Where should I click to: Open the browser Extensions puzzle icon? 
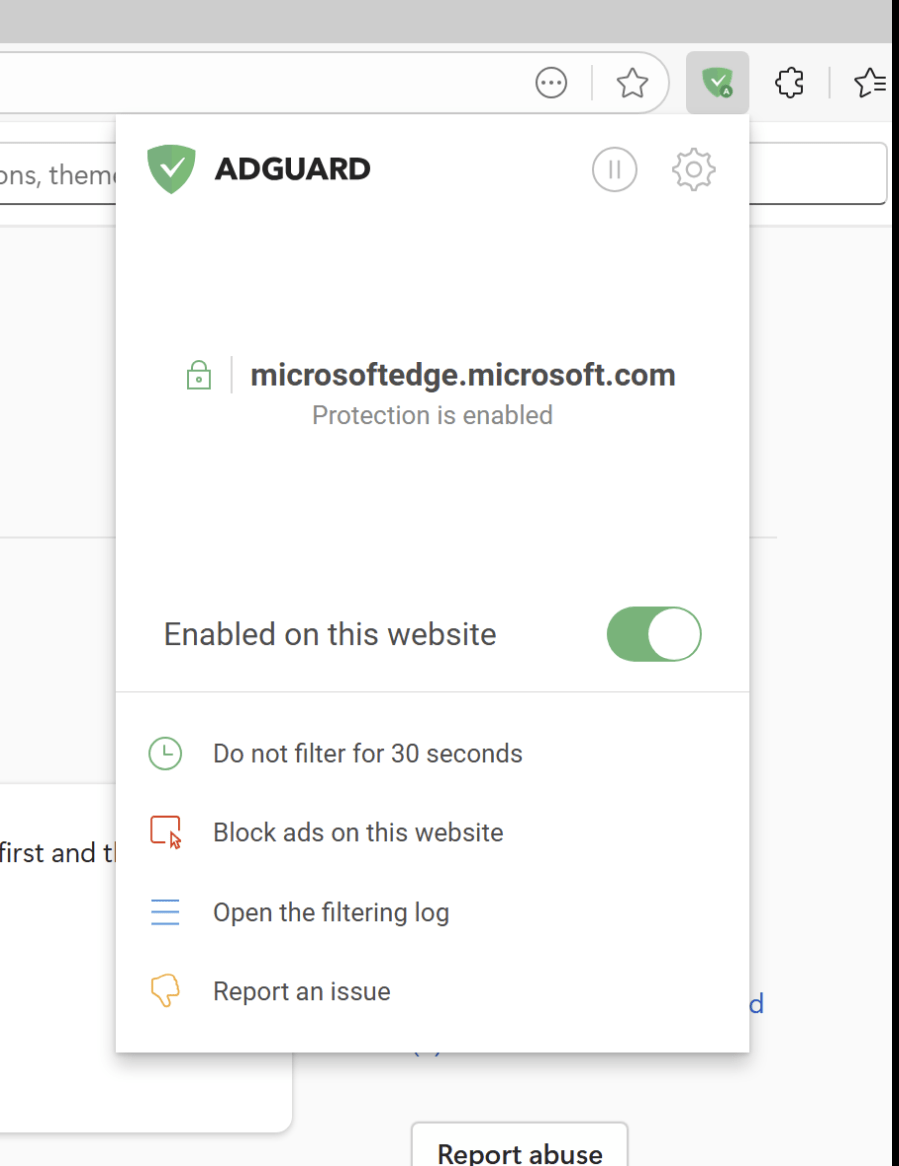pos(790,83)
